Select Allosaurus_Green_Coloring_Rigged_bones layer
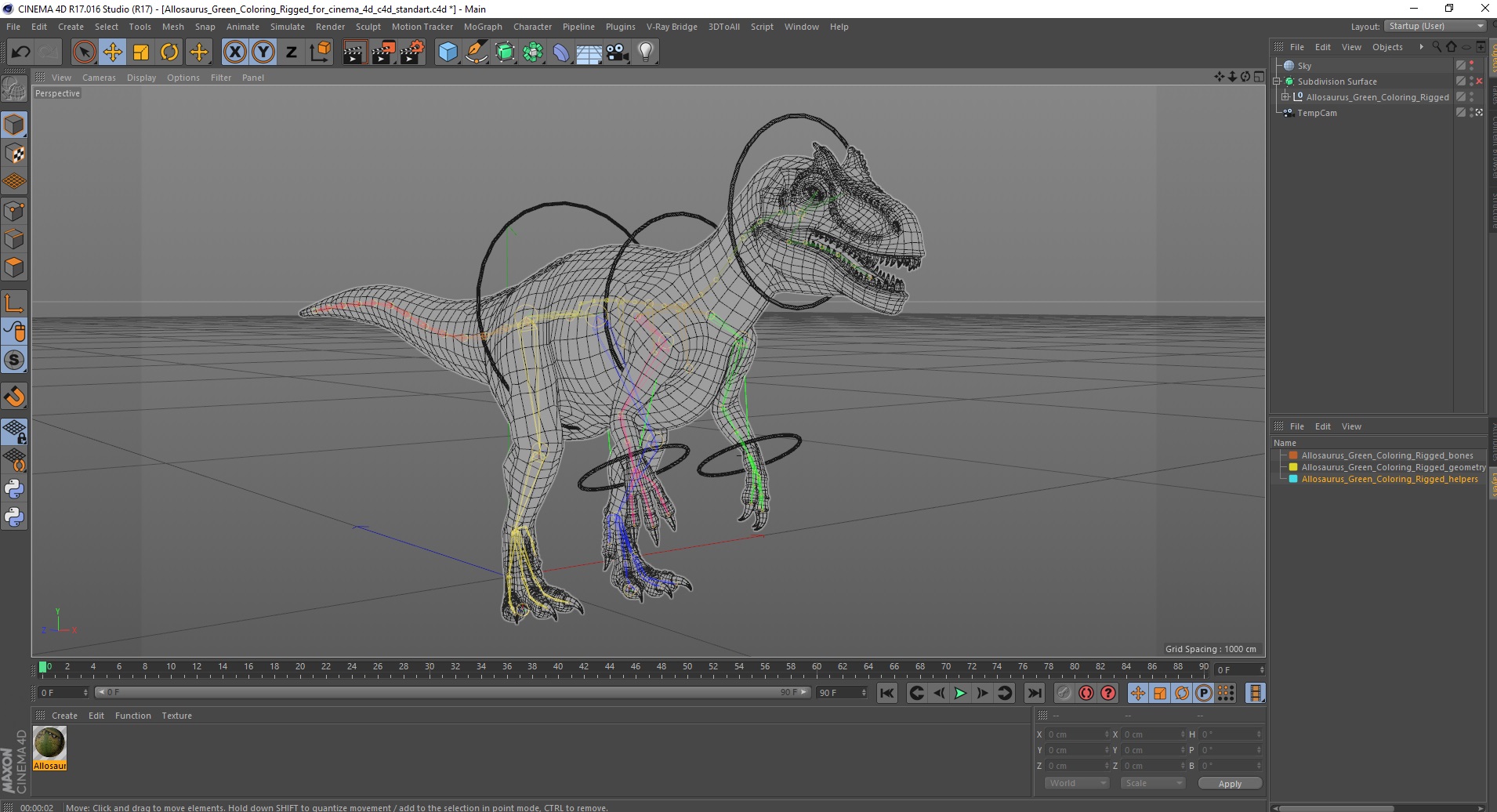The image size is (1497, 812). [1387, 455]
